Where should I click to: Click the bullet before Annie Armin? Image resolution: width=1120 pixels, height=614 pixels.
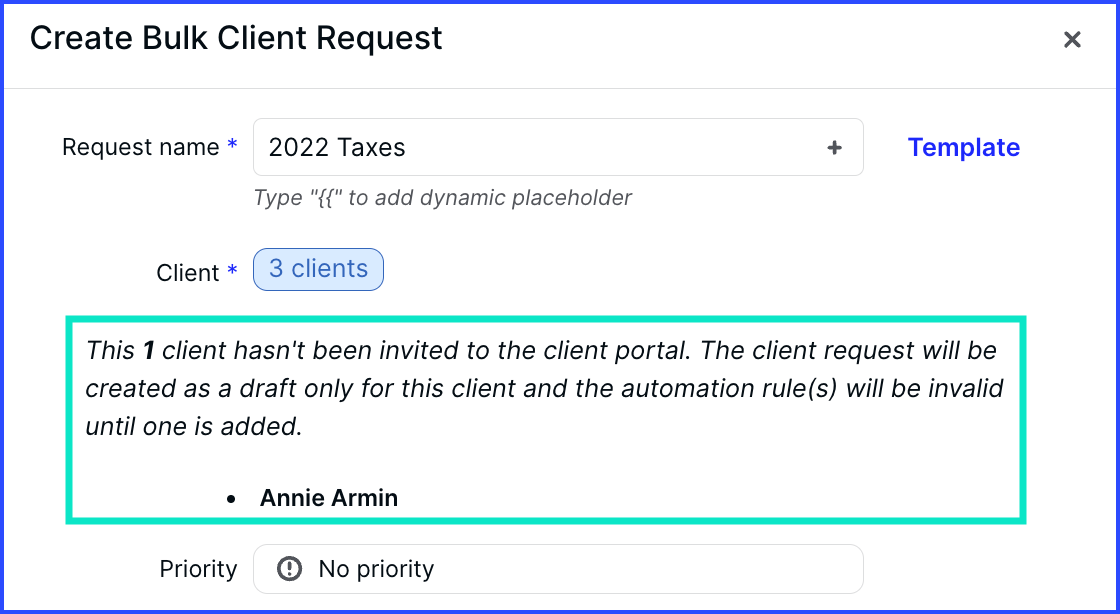pos(230,499)
